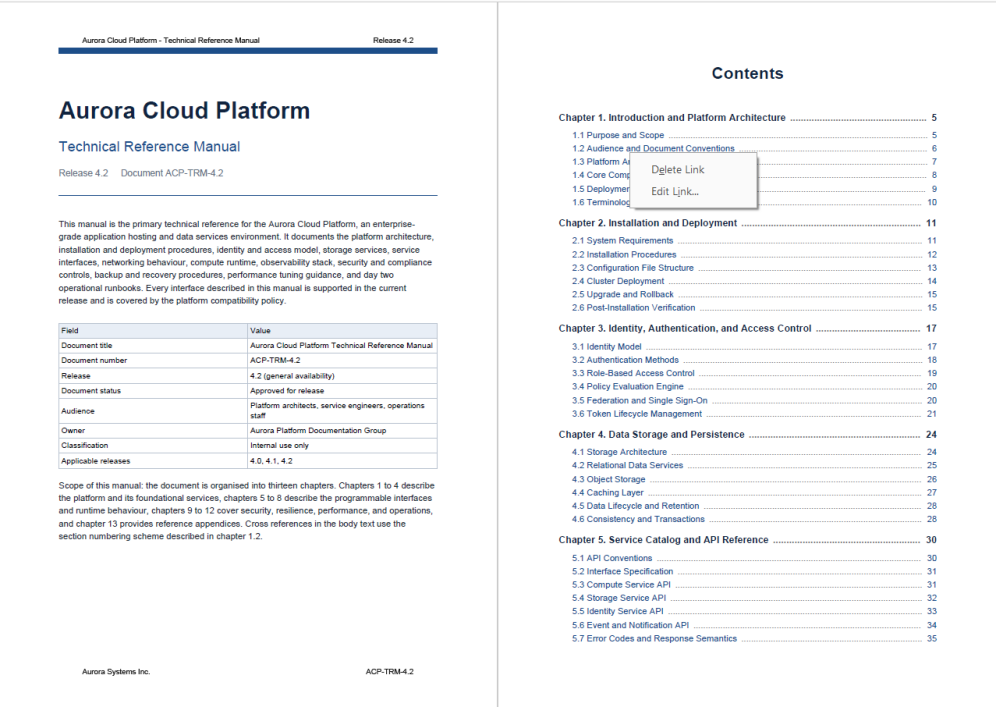Select the Aurora Platform Documentation Group cell
996x707 pixels.
342,431
